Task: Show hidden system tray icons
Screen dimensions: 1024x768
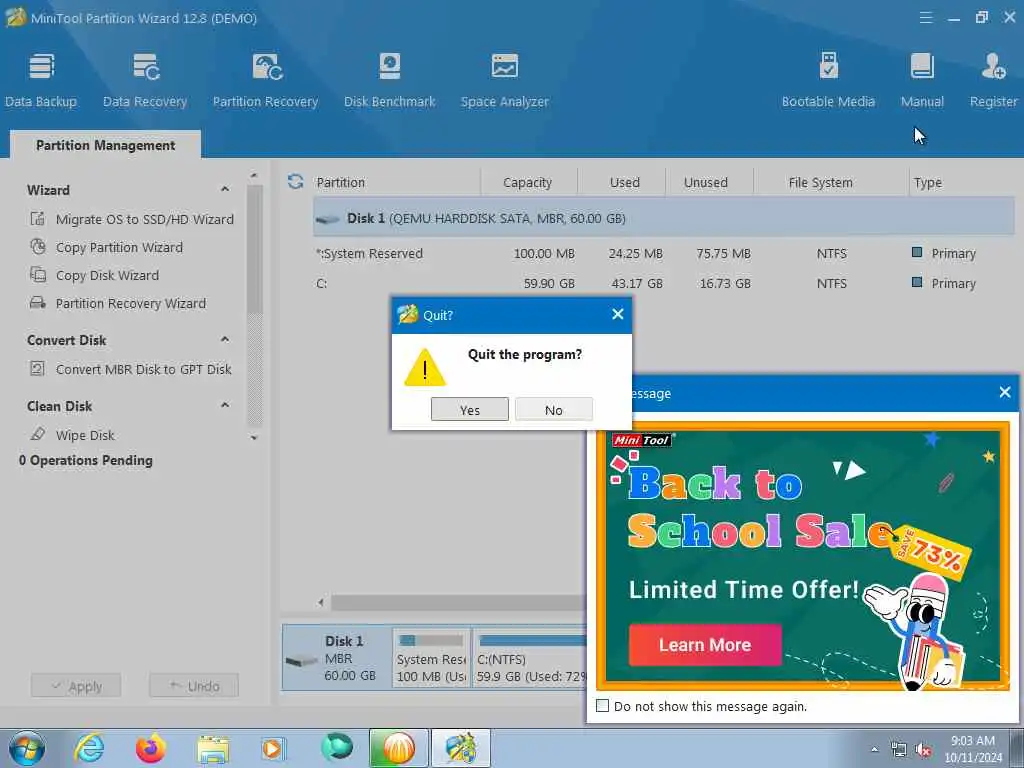Action: [x=874, y=750]
